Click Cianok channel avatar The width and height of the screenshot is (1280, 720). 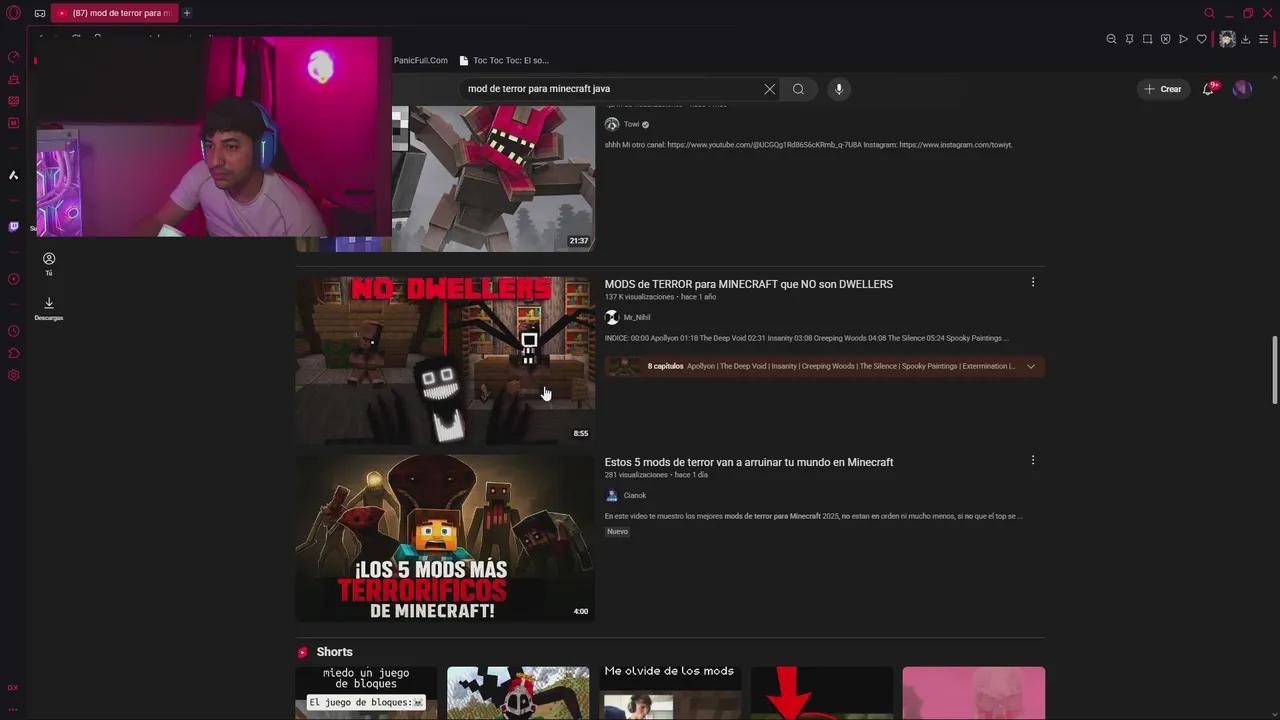pos(612,495)
